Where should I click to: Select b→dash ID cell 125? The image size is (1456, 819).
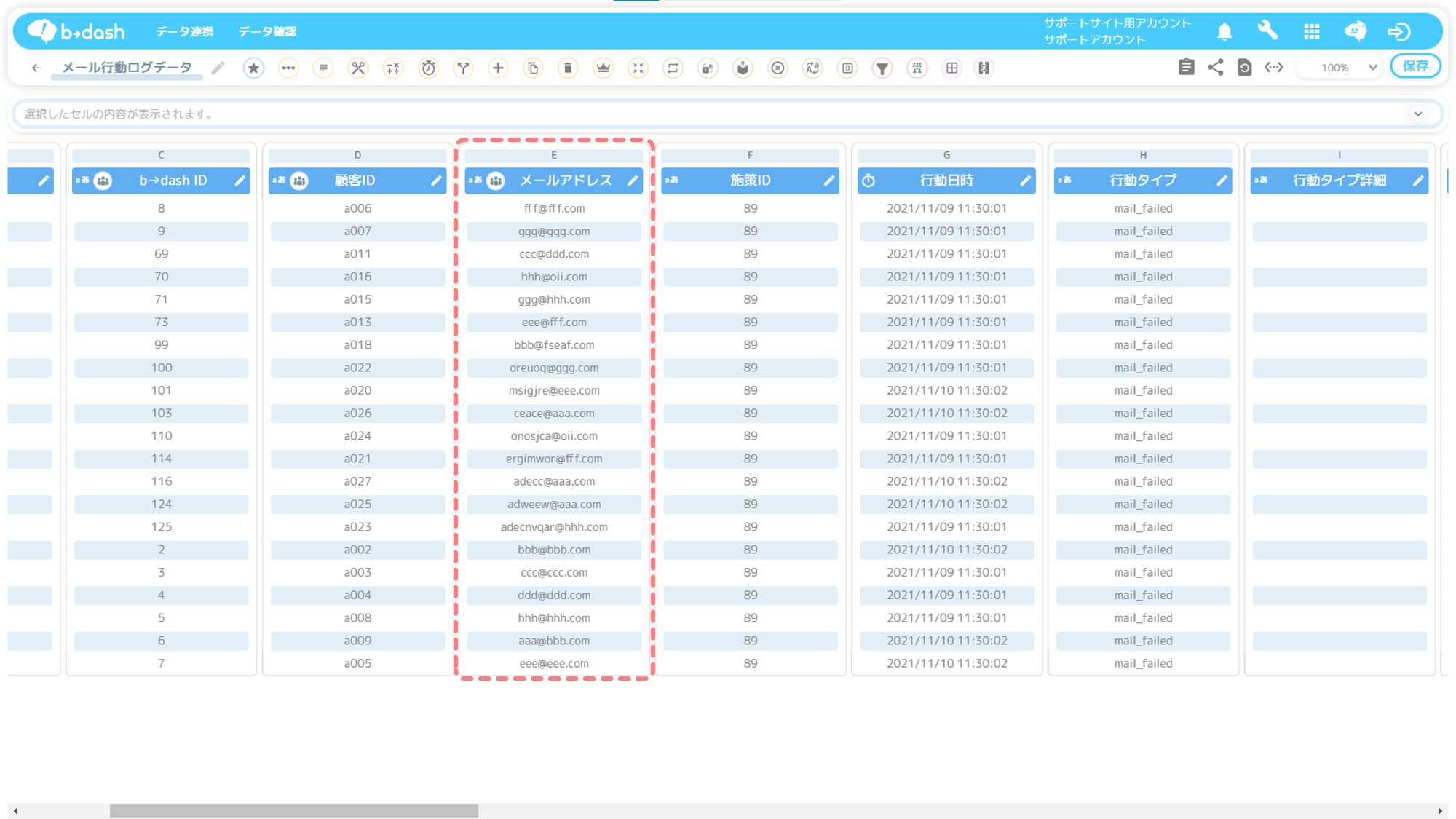(161, 527)
